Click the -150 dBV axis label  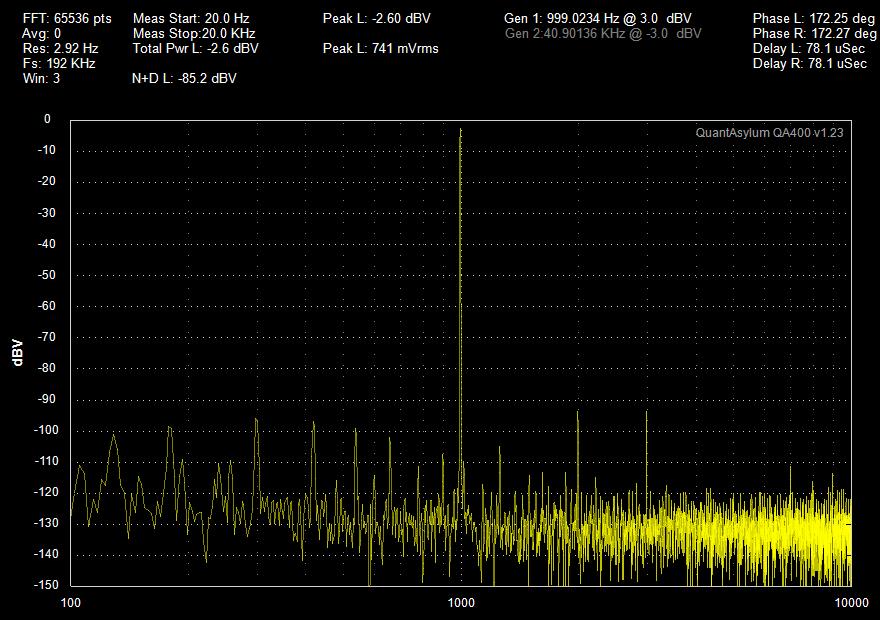point(45,585)
